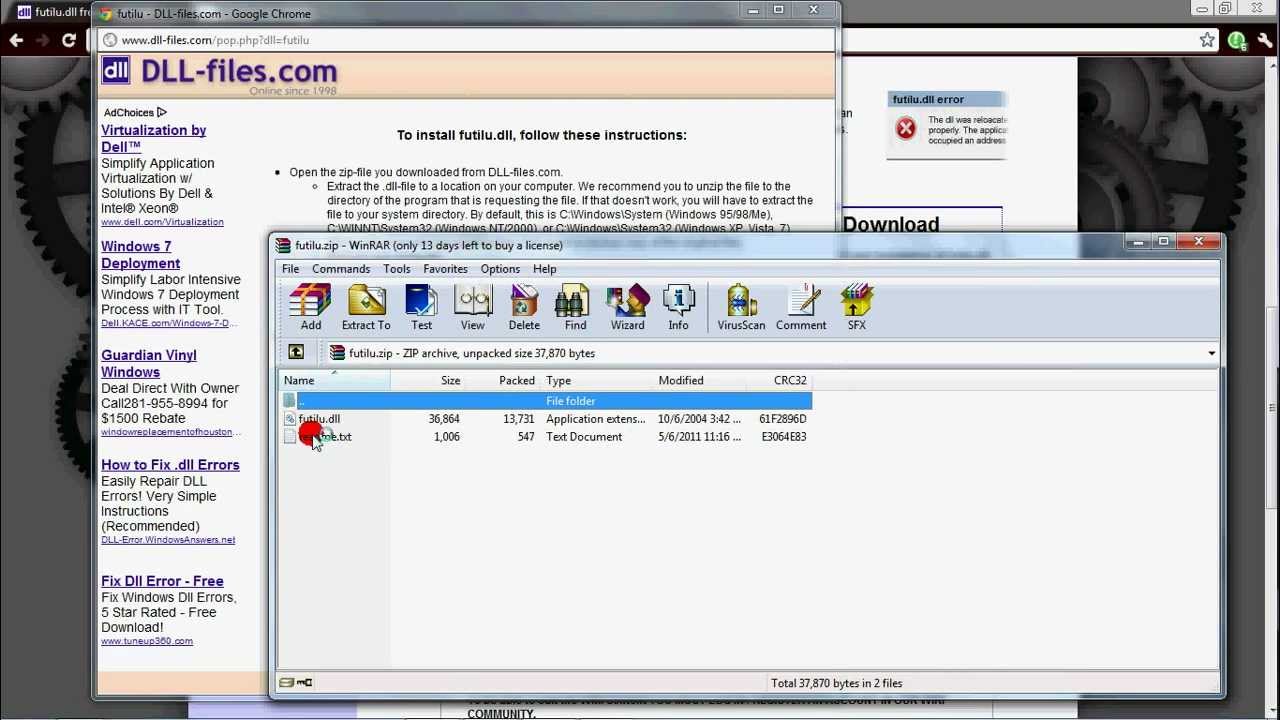This screenshot has width=1280, height=720.
Task: Select the parent File folder row
Action: coord(546,401)
